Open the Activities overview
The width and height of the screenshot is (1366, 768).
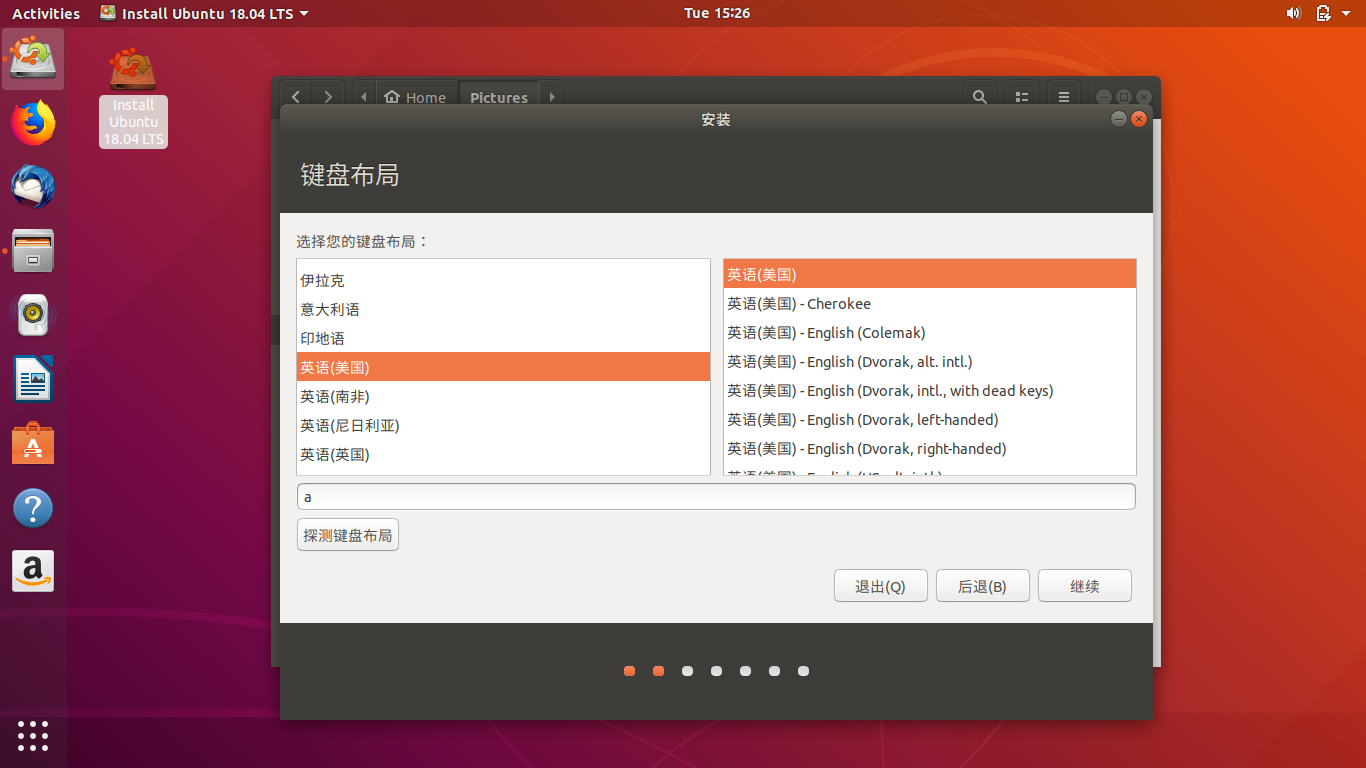[46, 13]
